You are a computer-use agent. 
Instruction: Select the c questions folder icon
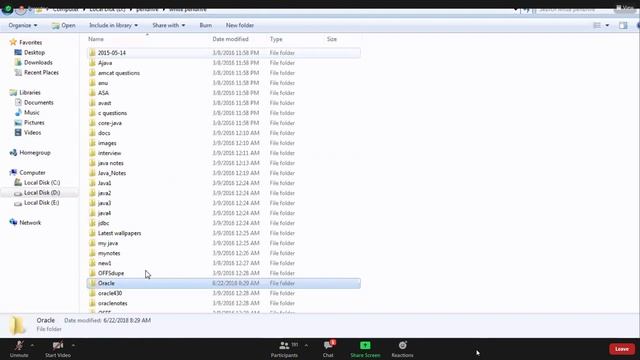[92, 113]
